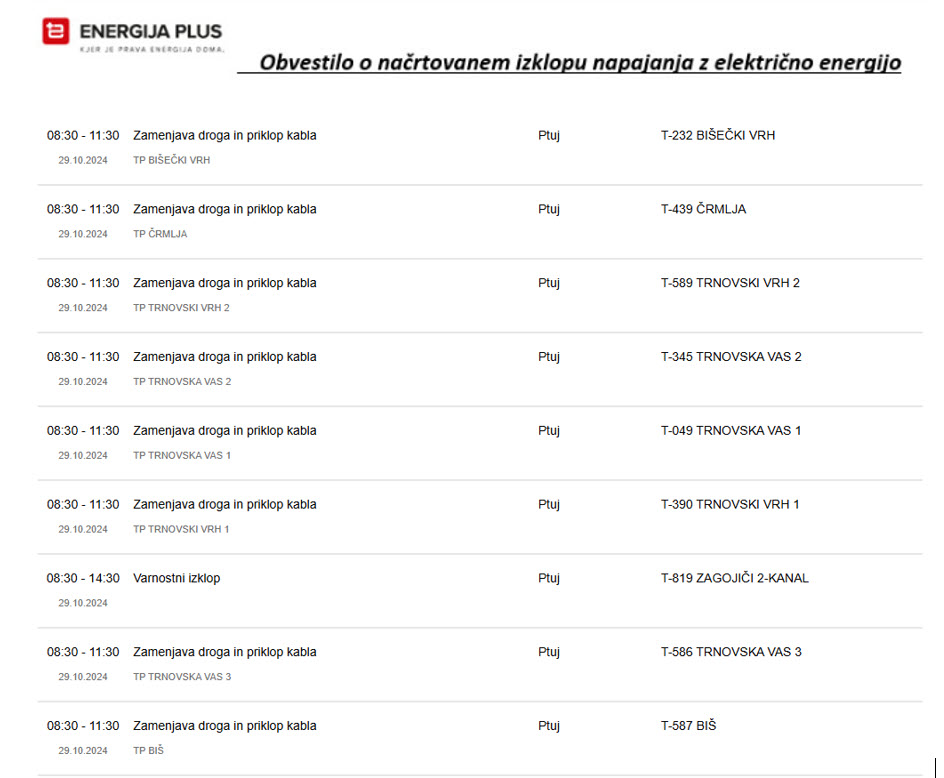Click the date 29.10.2024 in the T-232 row
The image size is (944, 778).
[x=83, y=160]
